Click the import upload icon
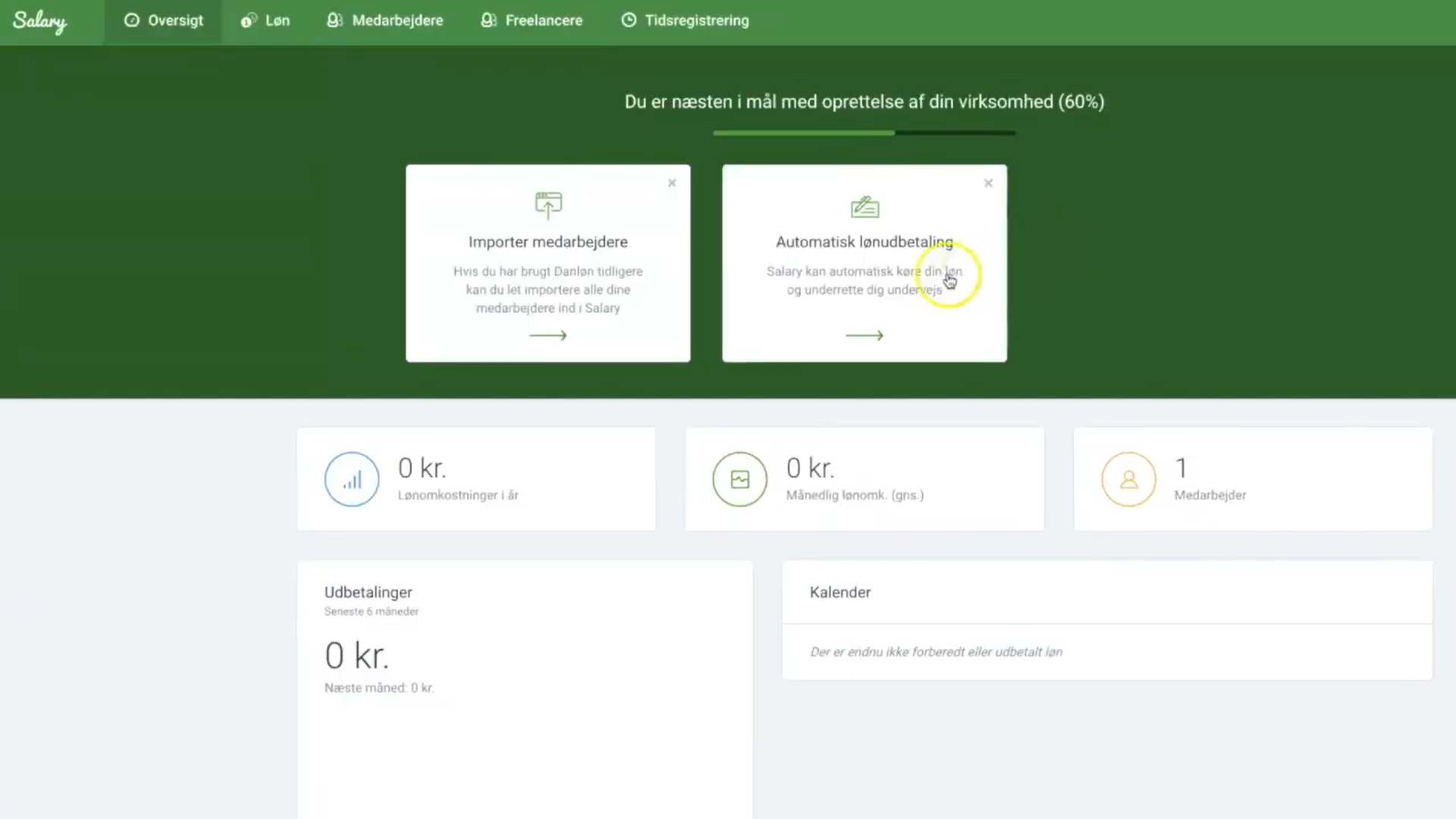This screenshot has width=1456, height=819. coord(548,205)
